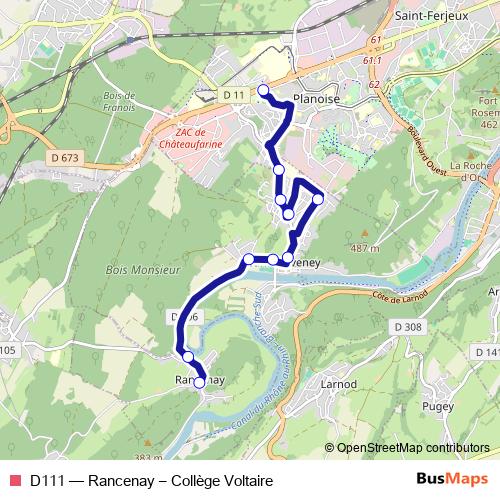
Task: Click the D 673 road shield
Action: 65,157
